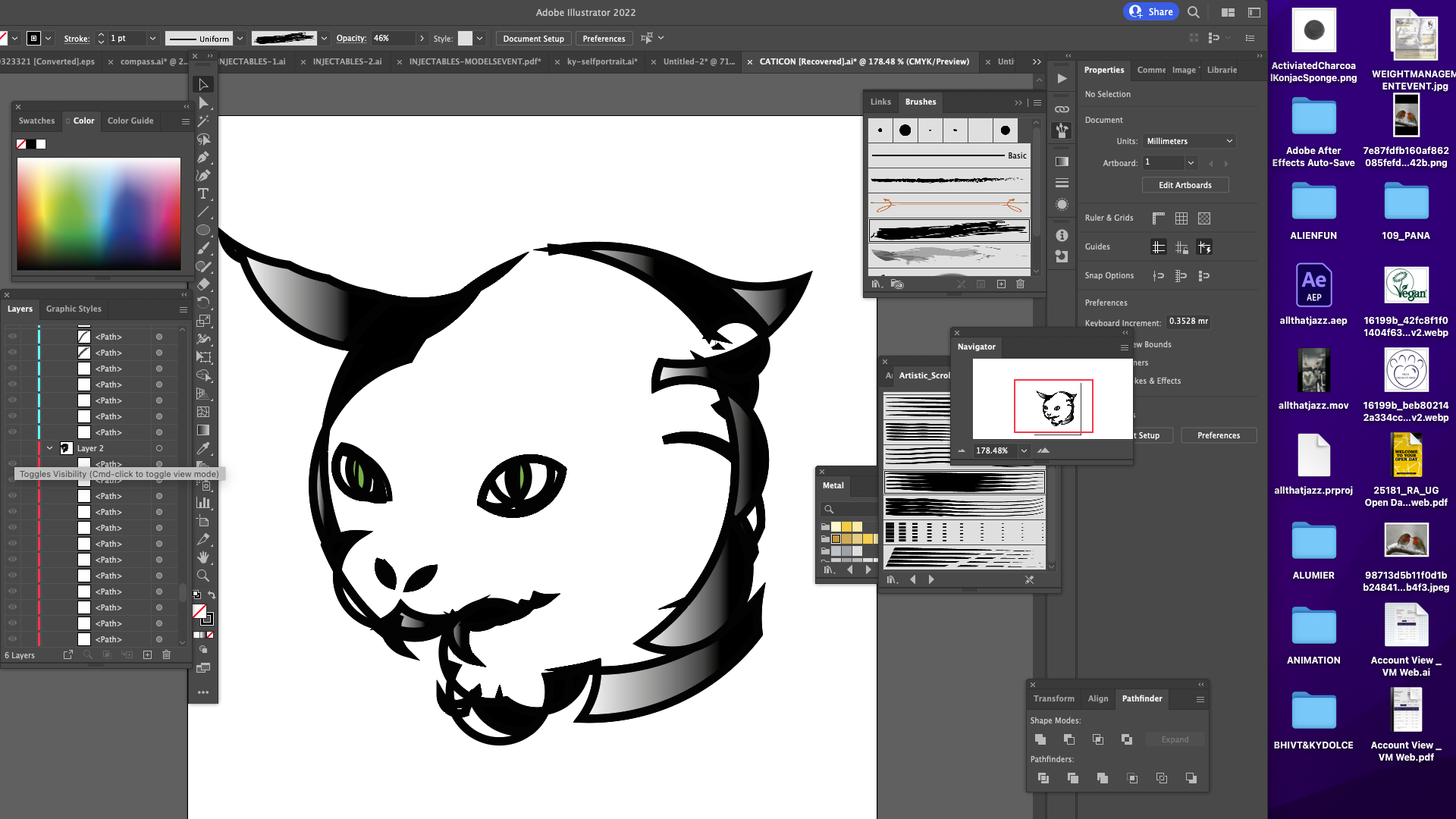Select the Paintbrush tool

[x=203, y=248]
